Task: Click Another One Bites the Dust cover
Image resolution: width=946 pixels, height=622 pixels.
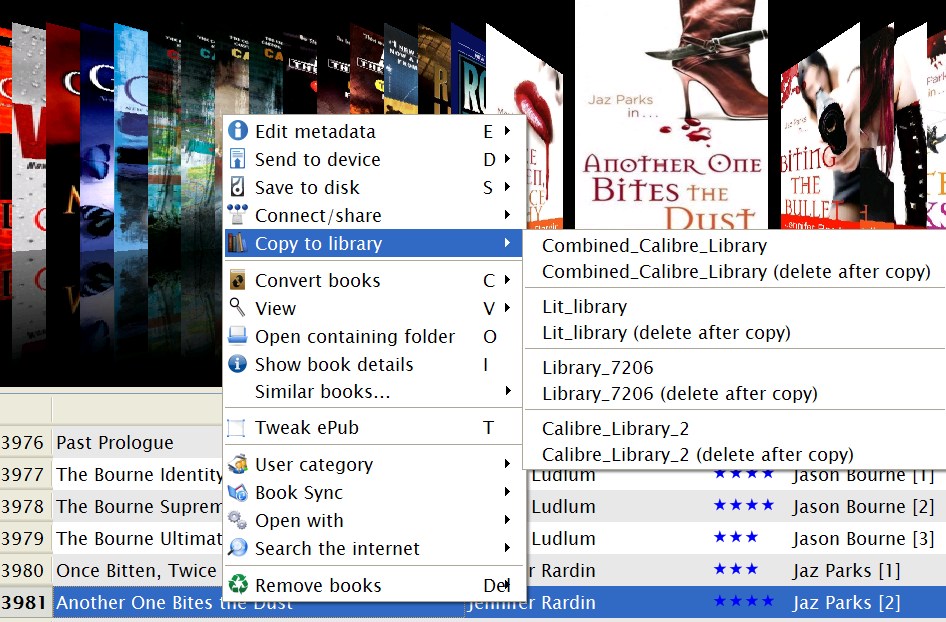Action: (x=671, y=115)
